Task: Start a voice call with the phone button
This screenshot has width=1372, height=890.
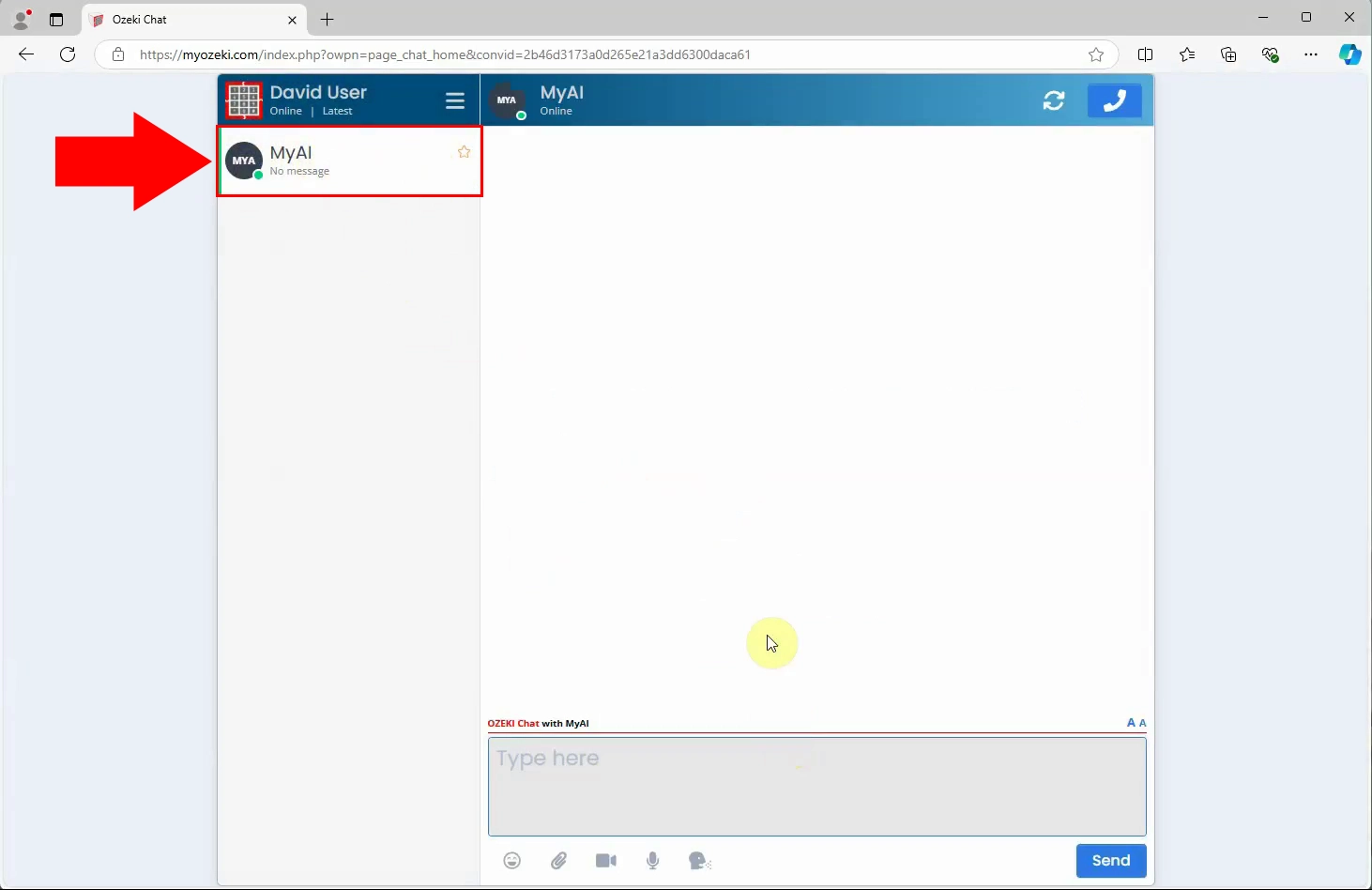Action: pos(1115,100)
